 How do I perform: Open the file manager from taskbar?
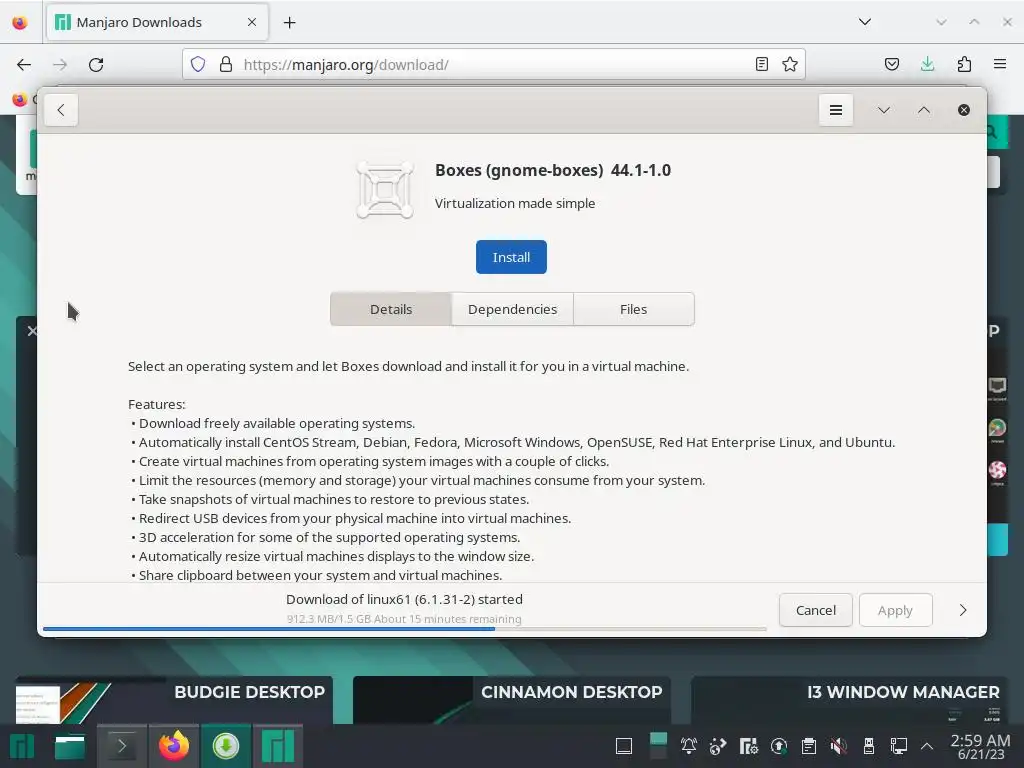tap(69, 746)
